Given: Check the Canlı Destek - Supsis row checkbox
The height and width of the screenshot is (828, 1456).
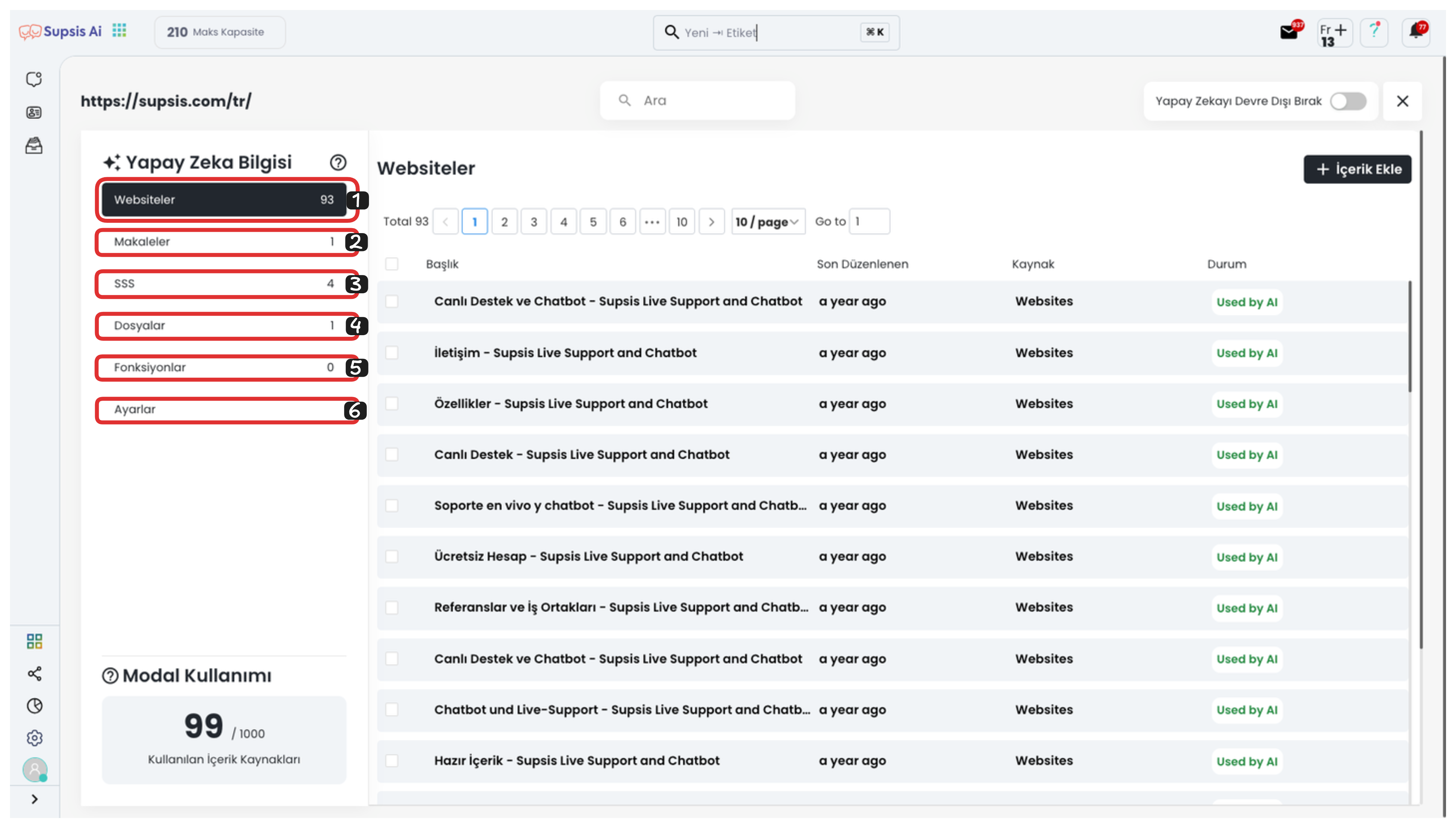Looking at the screenshot, I should tap(392, 454).
